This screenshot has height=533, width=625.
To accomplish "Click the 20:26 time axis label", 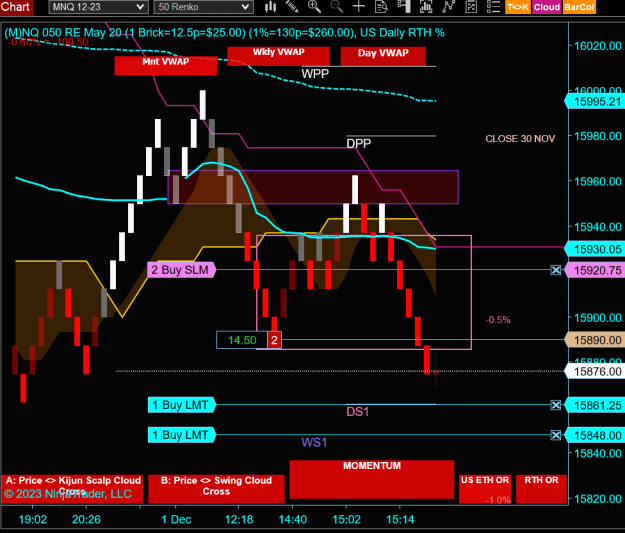I will point(86,519).
